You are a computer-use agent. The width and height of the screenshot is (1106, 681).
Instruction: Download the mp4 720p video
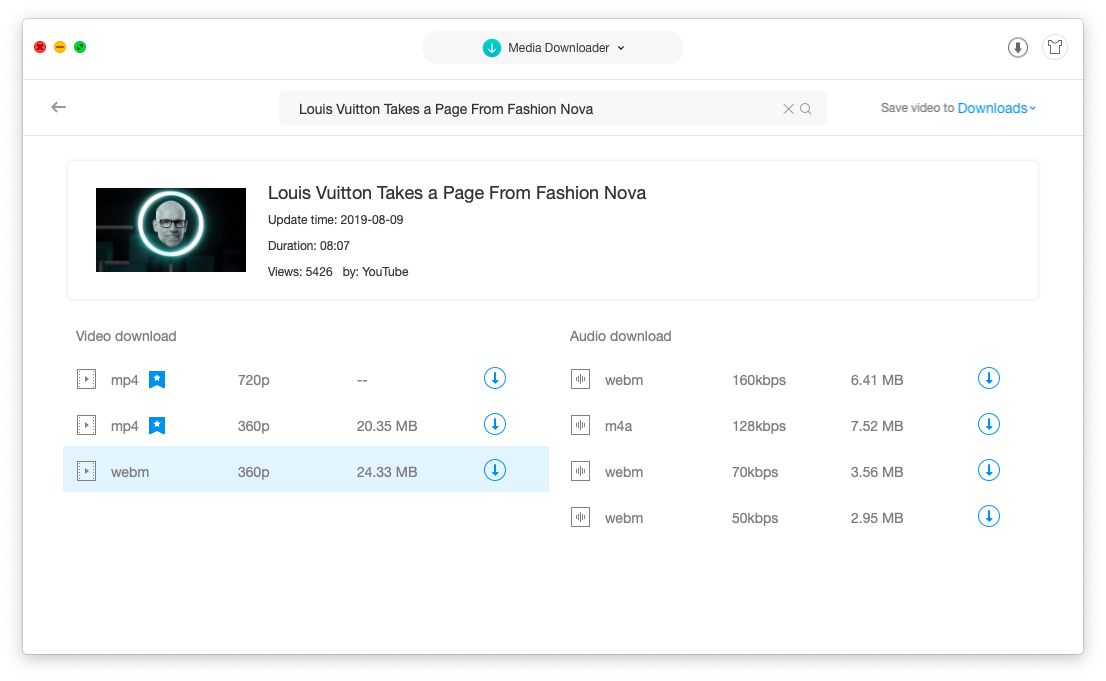[x=494, y=378]
